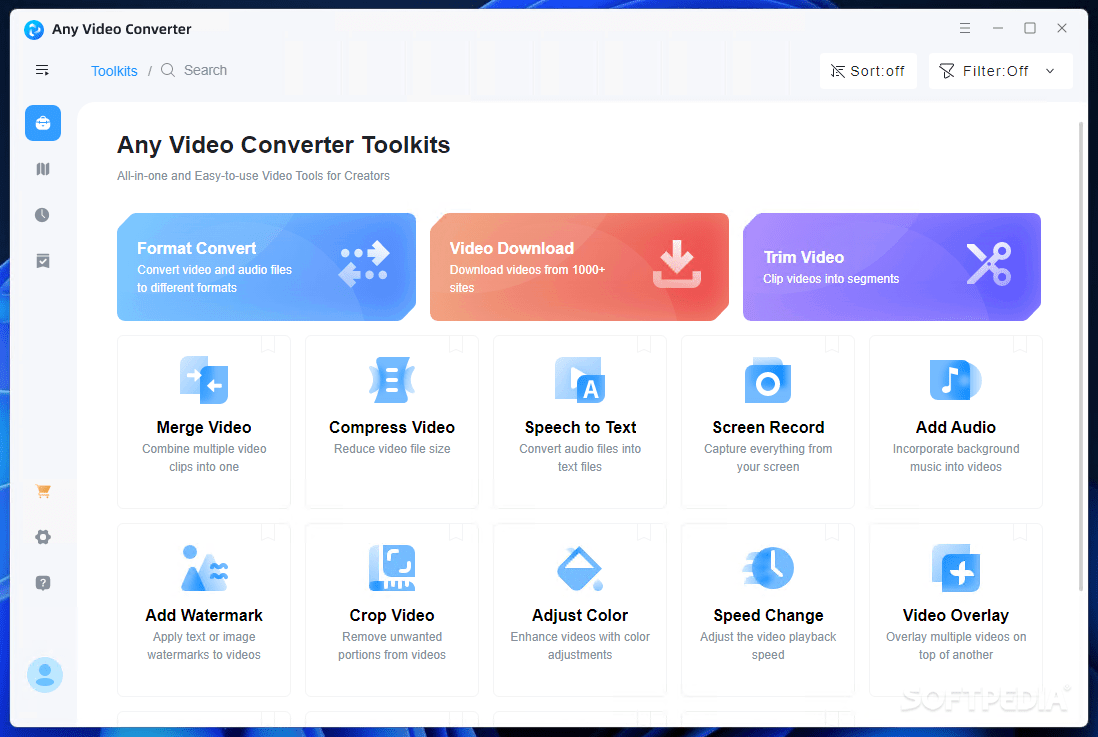Click 'Capture everything from your screen' text

click(x=768, y=457)
